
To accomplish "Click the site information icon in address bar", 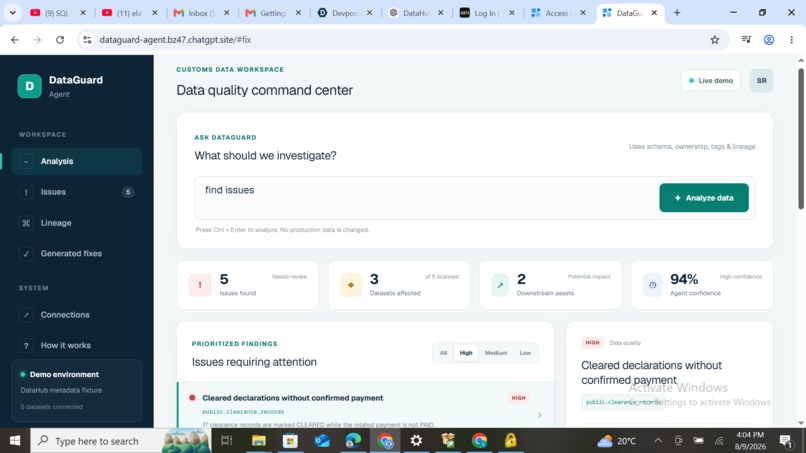I will click(87, 40).
